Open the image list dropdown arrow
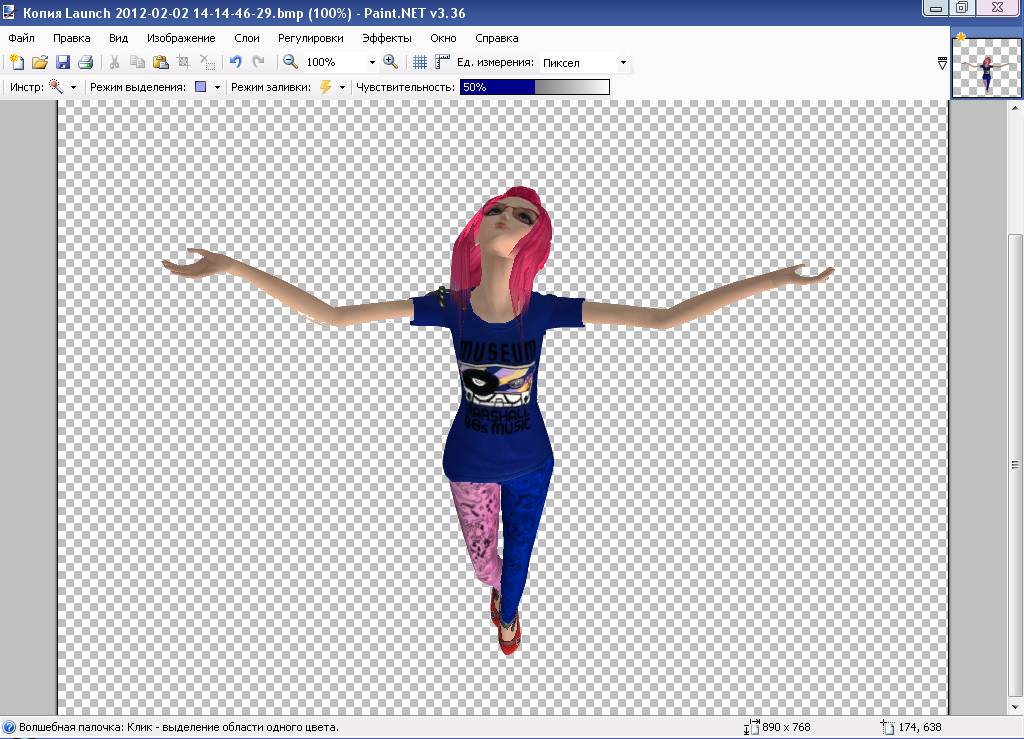This screenshot has width=1024, height=739. pyautogui.click(x=942, y=63)
